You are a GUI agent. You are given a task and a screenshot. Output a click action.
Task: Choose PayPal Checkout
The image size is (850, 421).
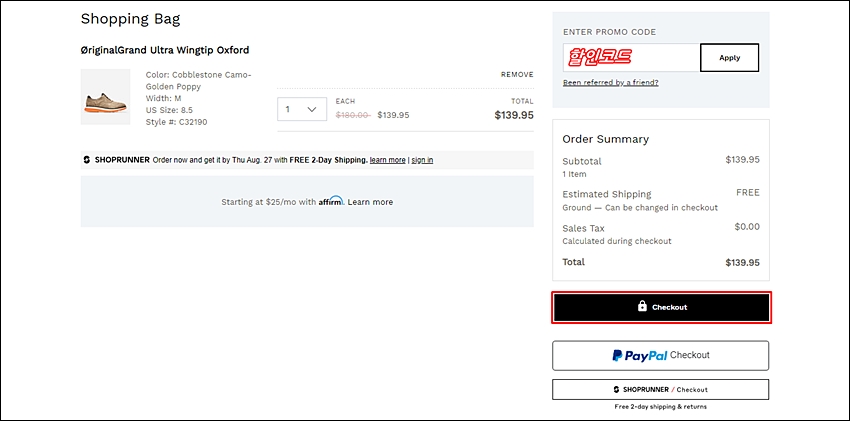tap(661, 355)
